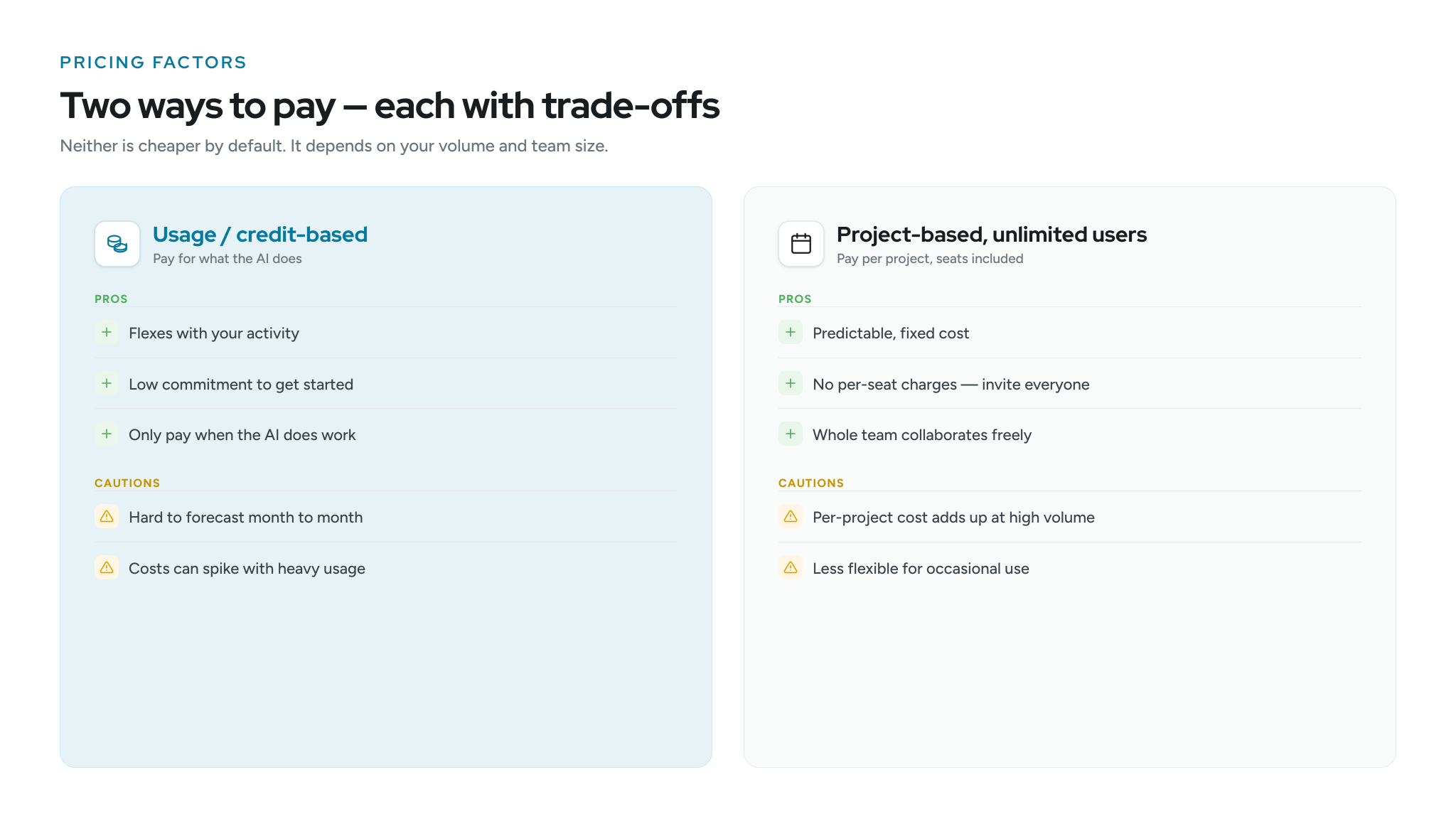This screenshot has height=819, width=1456.
Task: Click the plus icon beside Only pay when AI works
Action: pyautogui.click(x=107, y=434)
